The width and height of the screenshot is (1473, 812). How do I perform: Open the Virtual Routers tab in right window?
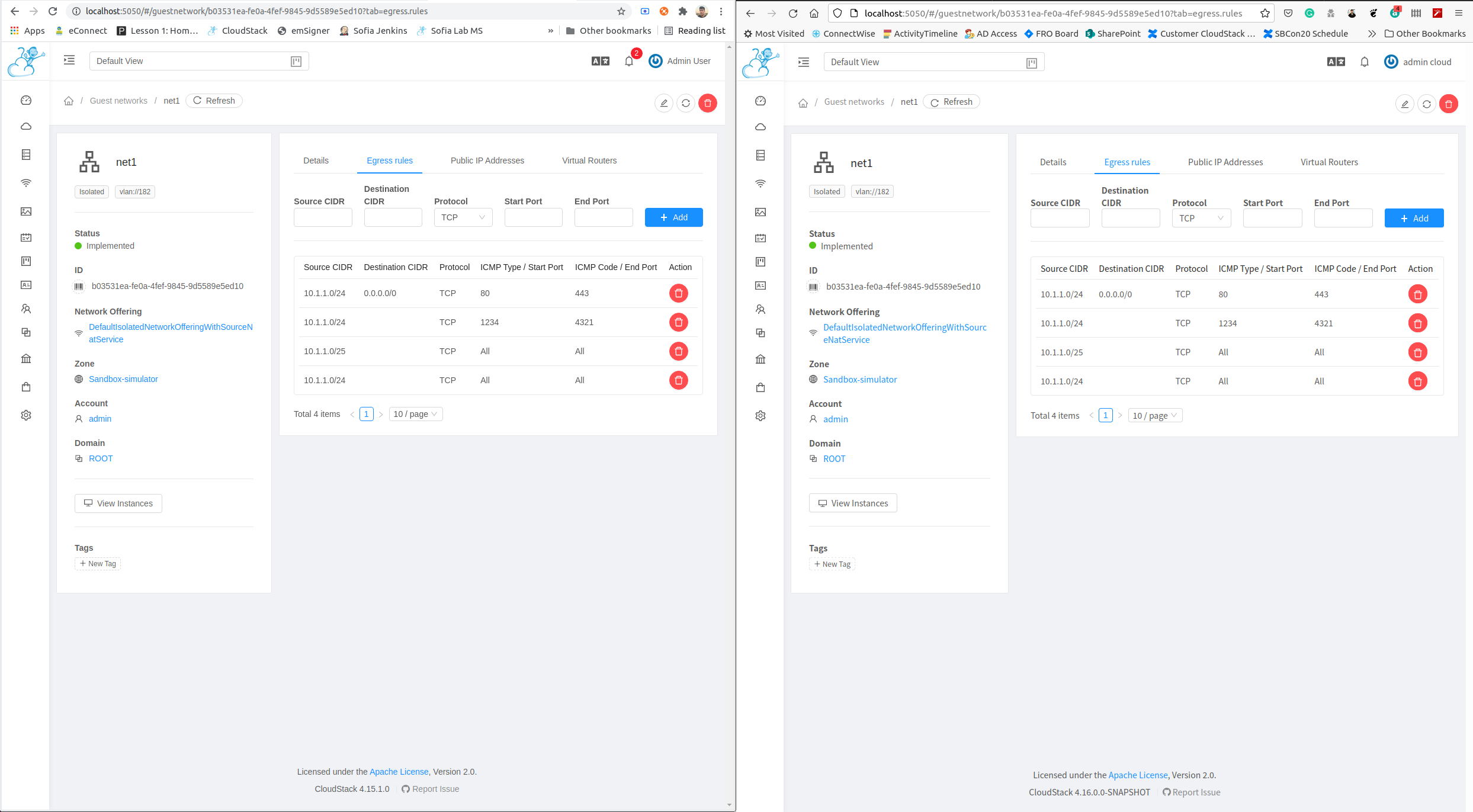point(1328,162)
